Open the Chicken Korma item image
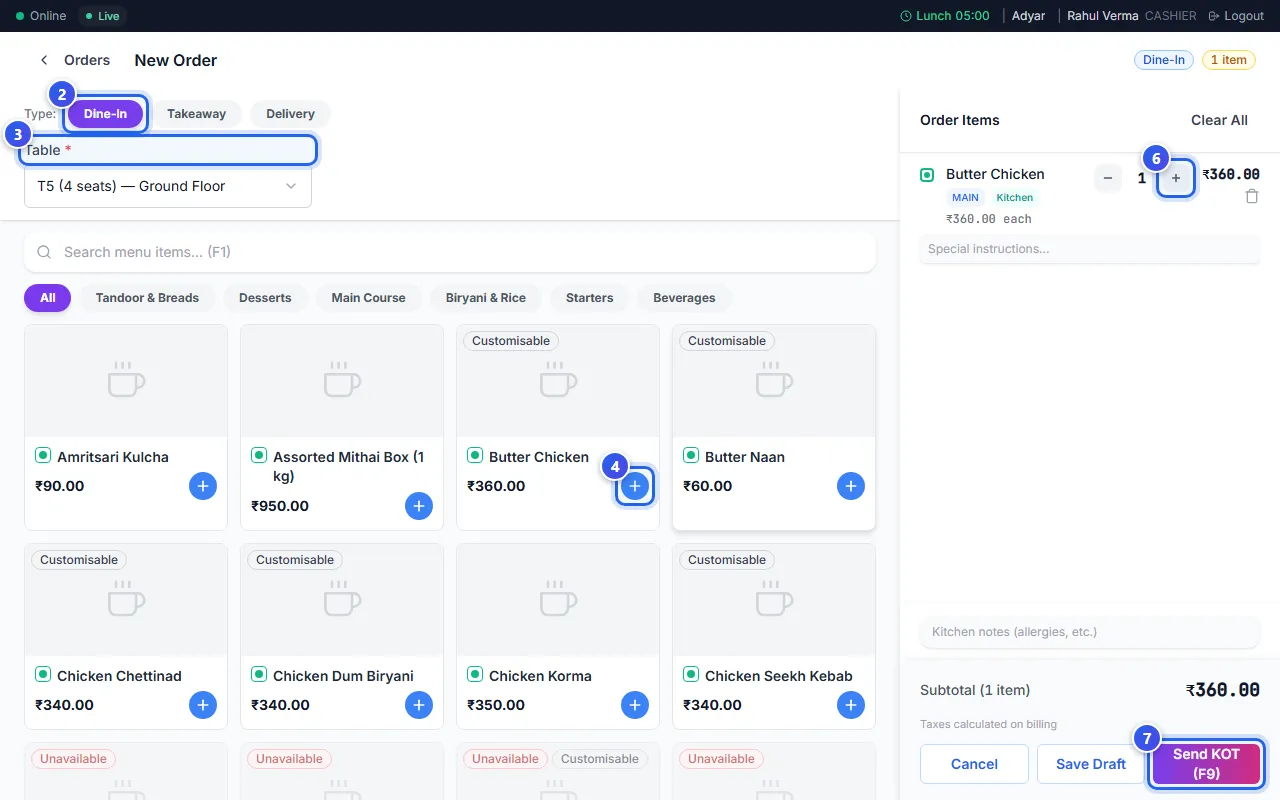Image resolution: width=1280 pixels, height=800 pixels. click(x=558, y=600)
